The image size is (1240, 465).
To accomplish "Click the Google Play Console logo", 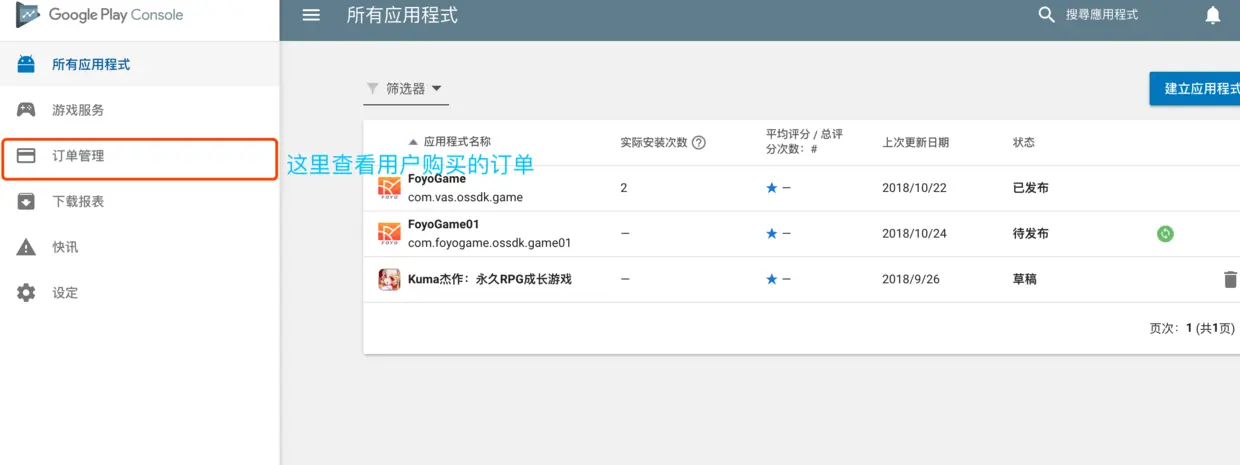I will pyautogui.click(x=100, y=15).
